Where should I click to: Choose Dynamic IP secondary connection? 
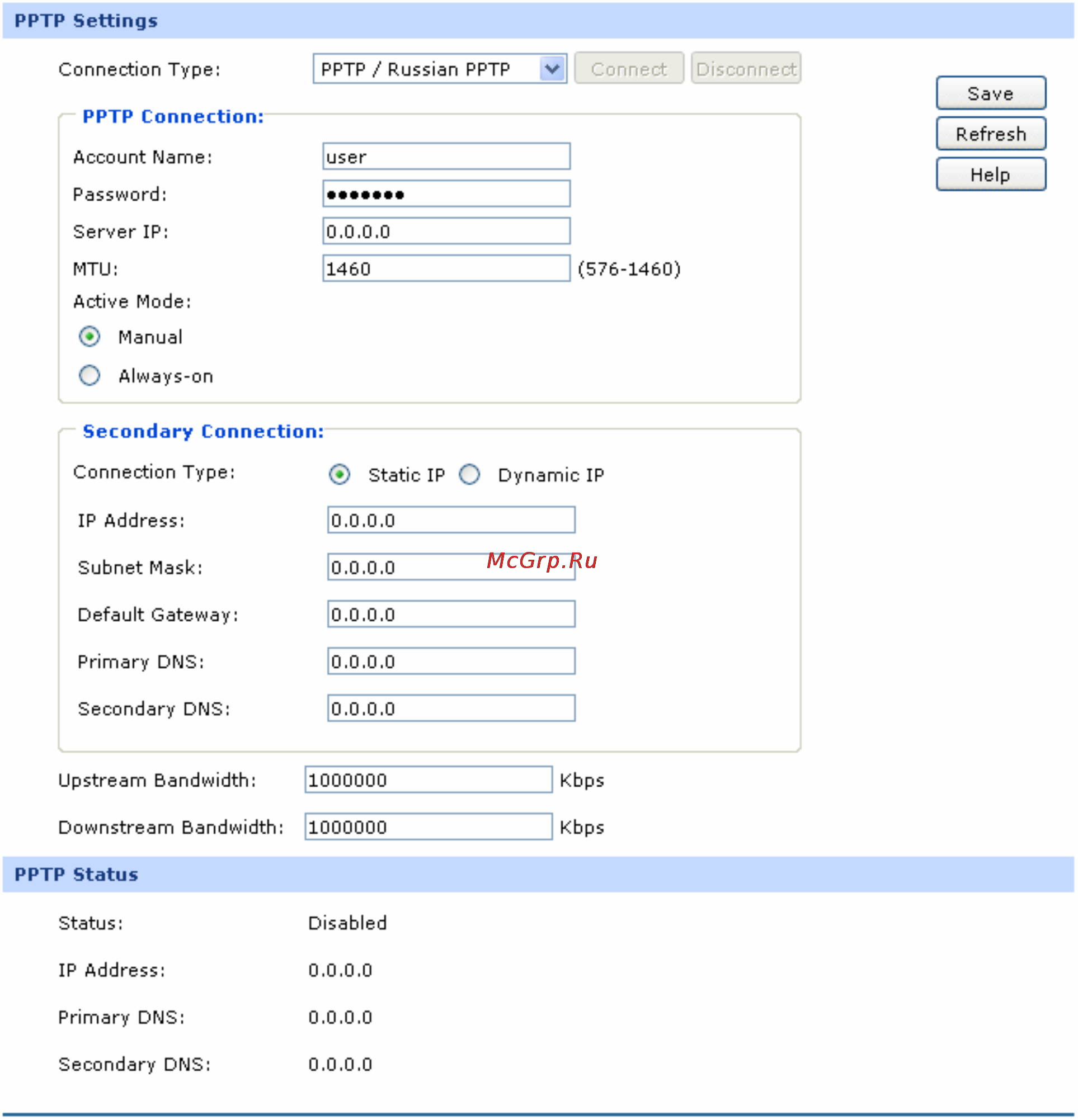pyautogui.click(x=470, y=475)
